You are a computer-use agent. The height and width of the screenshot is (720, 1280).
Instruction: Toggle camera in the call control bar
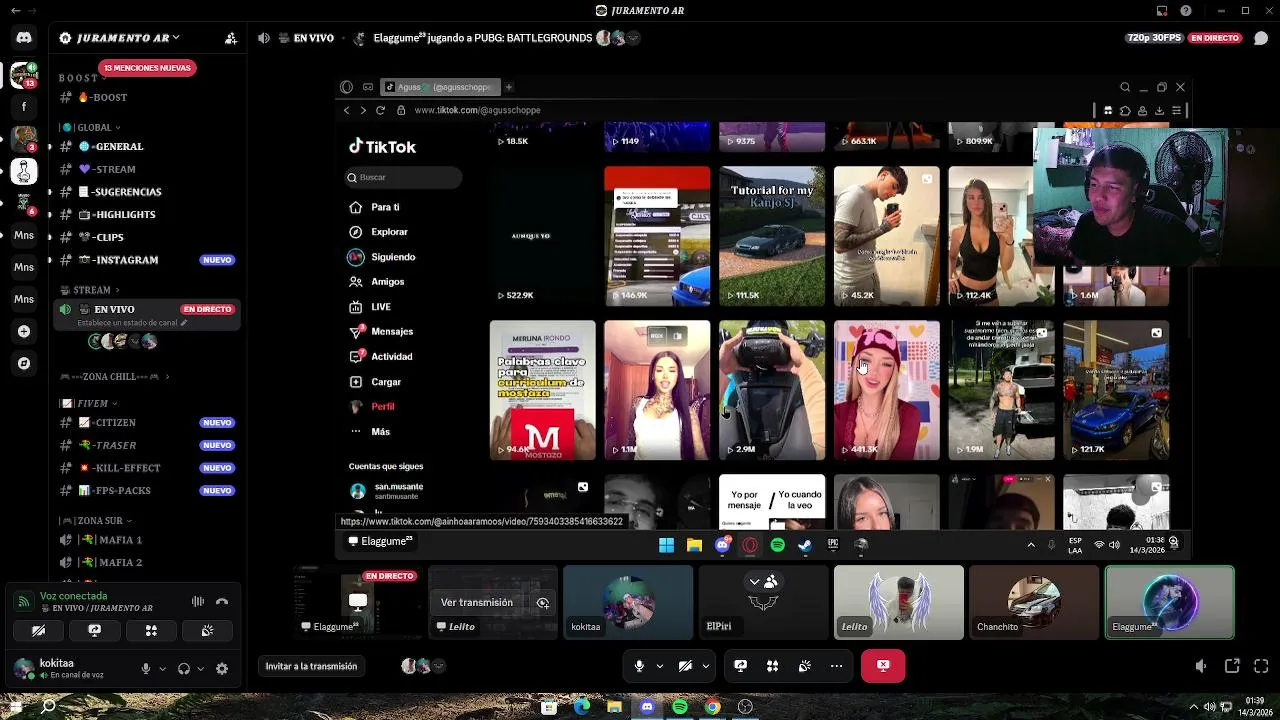[685, 666]
